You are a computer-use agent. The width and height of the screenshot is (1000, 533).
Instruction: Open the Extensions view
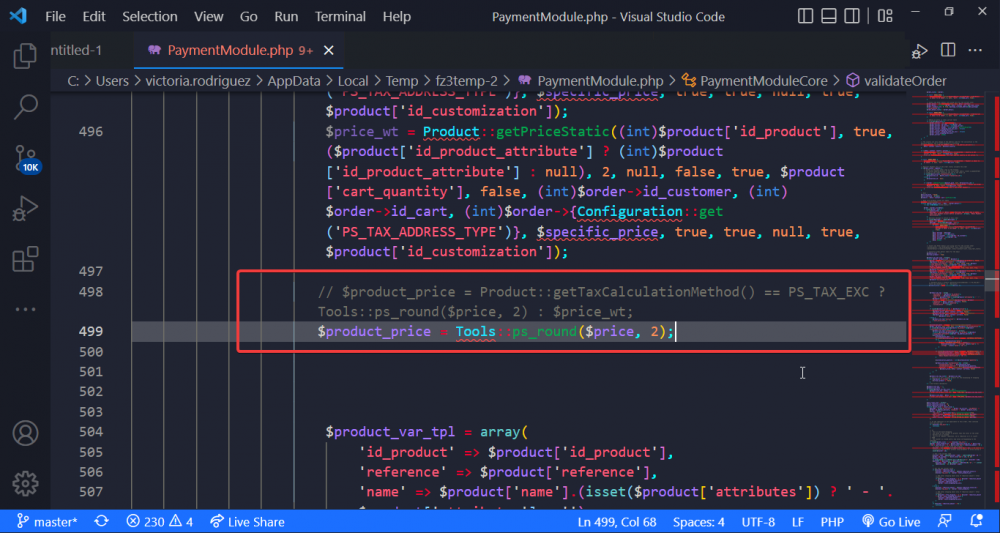[x=26, y=259]
